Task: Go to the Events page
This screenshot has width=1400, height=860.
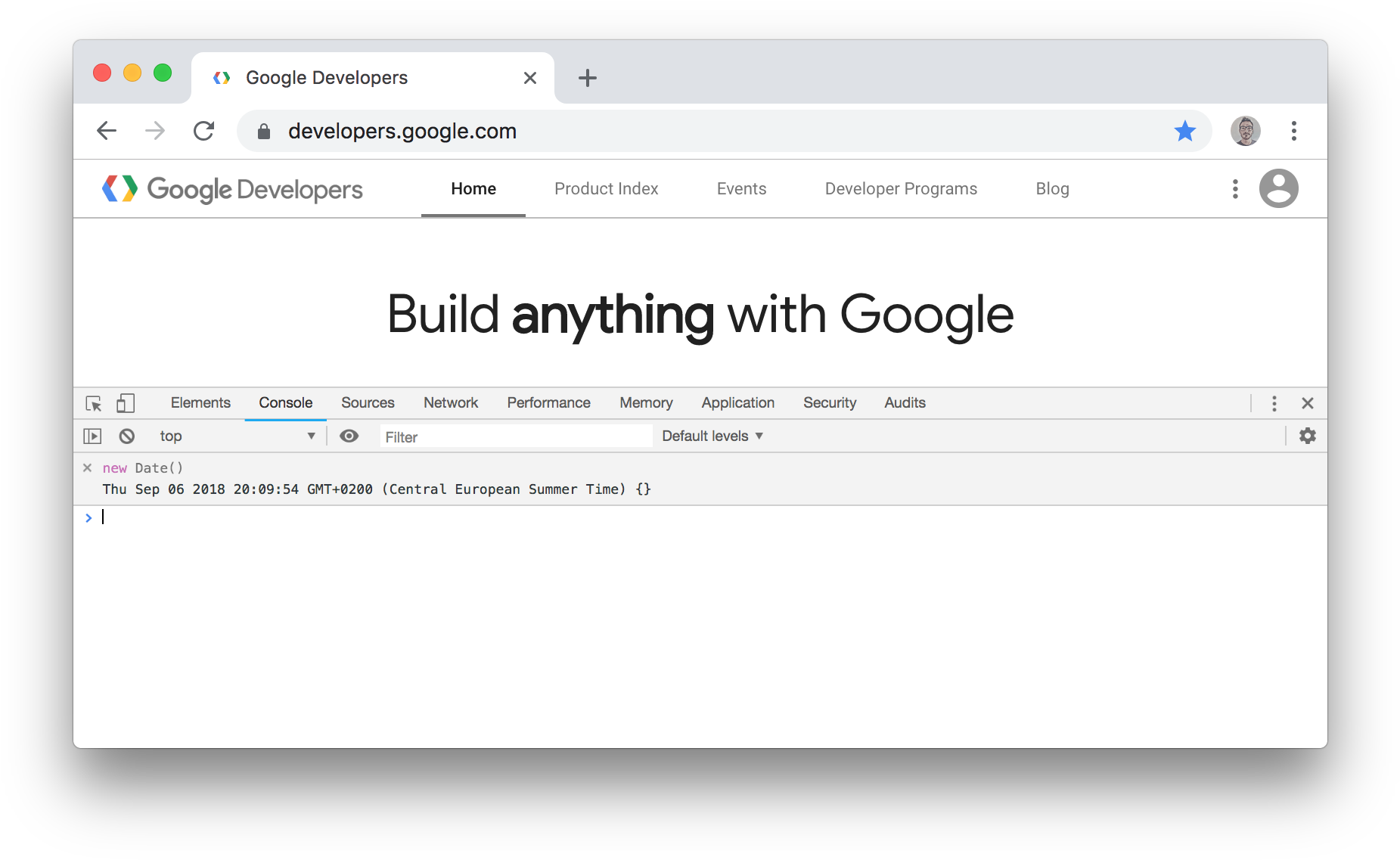Action: click(x=742, y=189)
